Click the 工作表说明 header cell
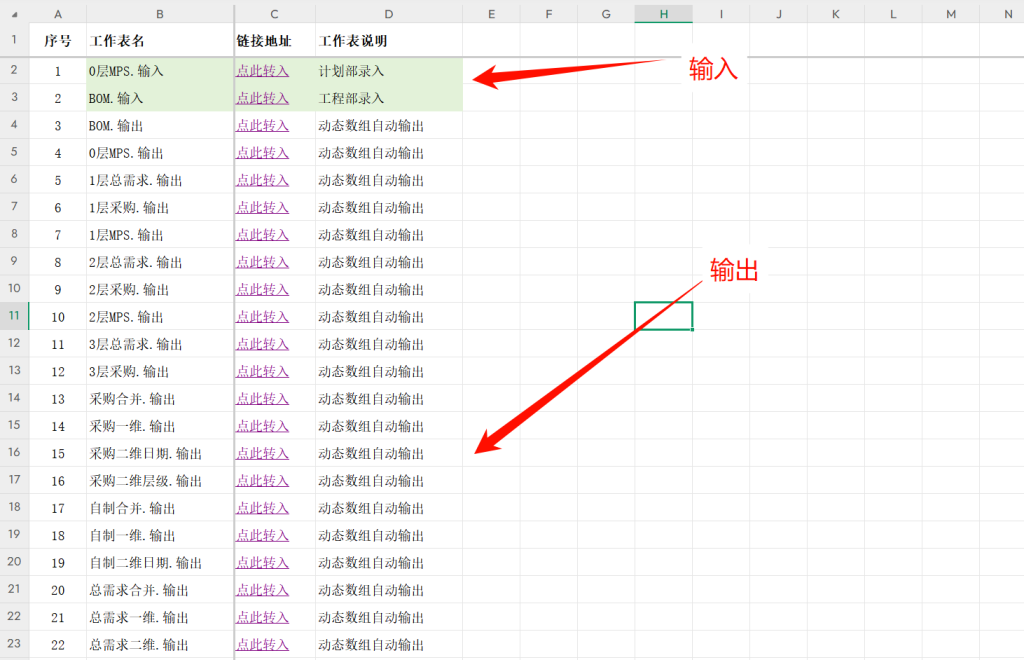This screenshot has width=1024, height=660. pos(389,40)
